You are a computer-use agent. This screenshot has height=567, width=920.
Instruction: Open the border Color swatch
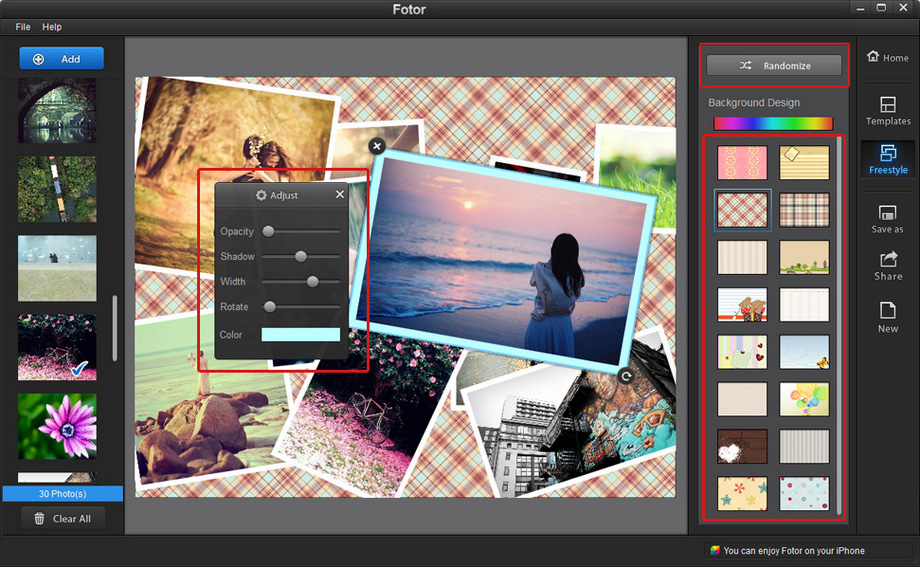pyautogui.click(x=300, y=335)
